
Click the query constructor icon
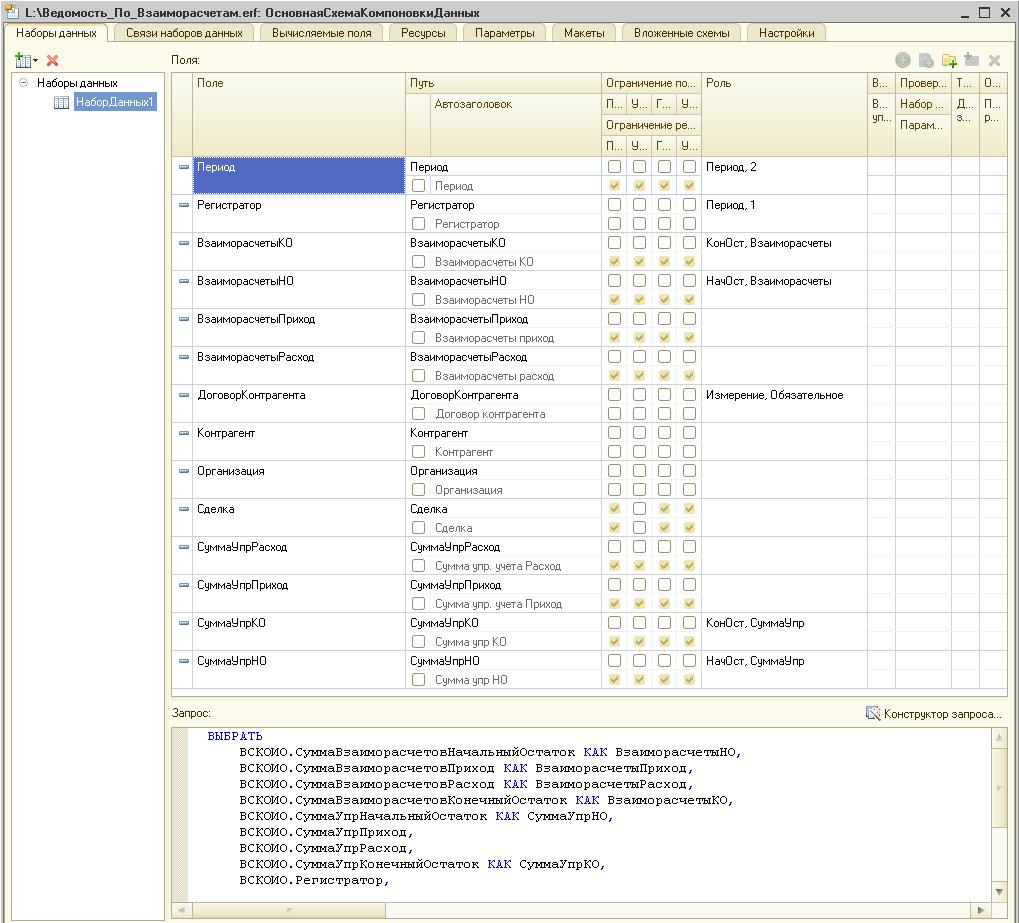tap(873, 713)
